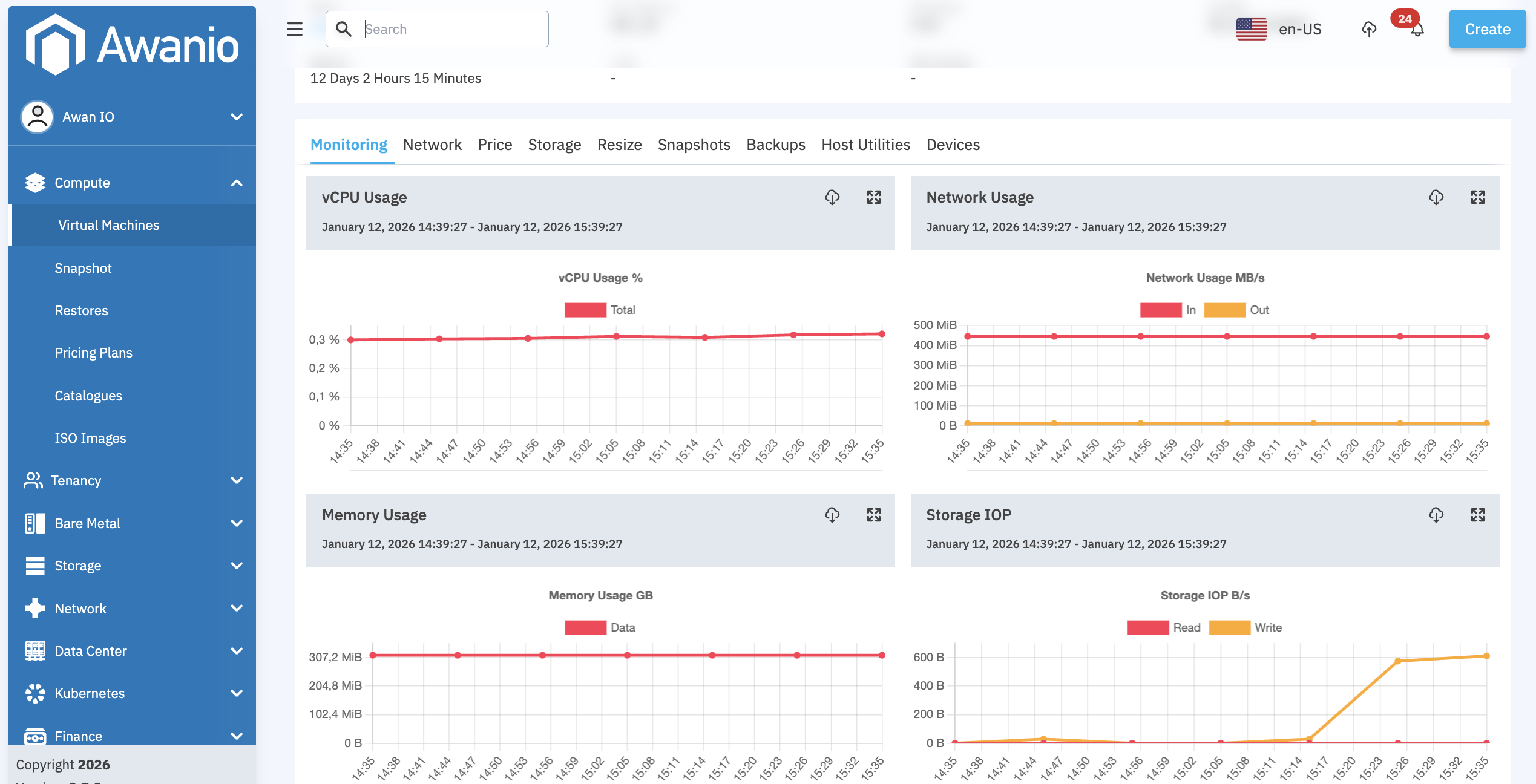
Task: Collapse the Compute section
Action: pyautogui.click(x=236, y=182)
